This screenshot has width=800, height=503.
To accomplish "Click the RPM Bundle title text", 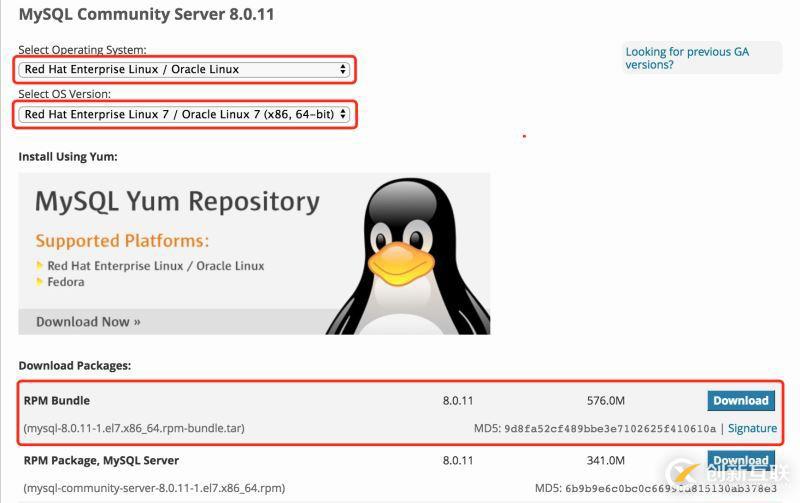I will coord(57,400).
